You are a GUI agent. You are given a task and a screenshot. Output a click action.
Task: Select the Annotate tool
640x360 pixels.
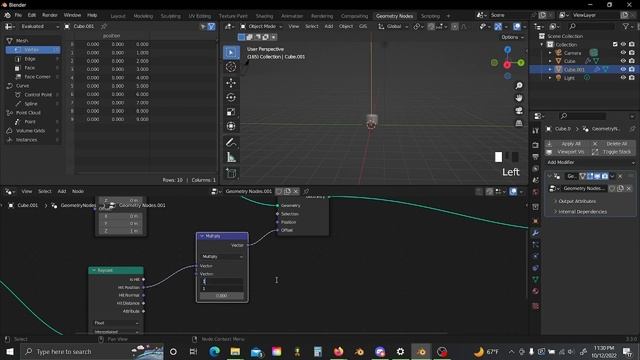click(x=231, y=142)
